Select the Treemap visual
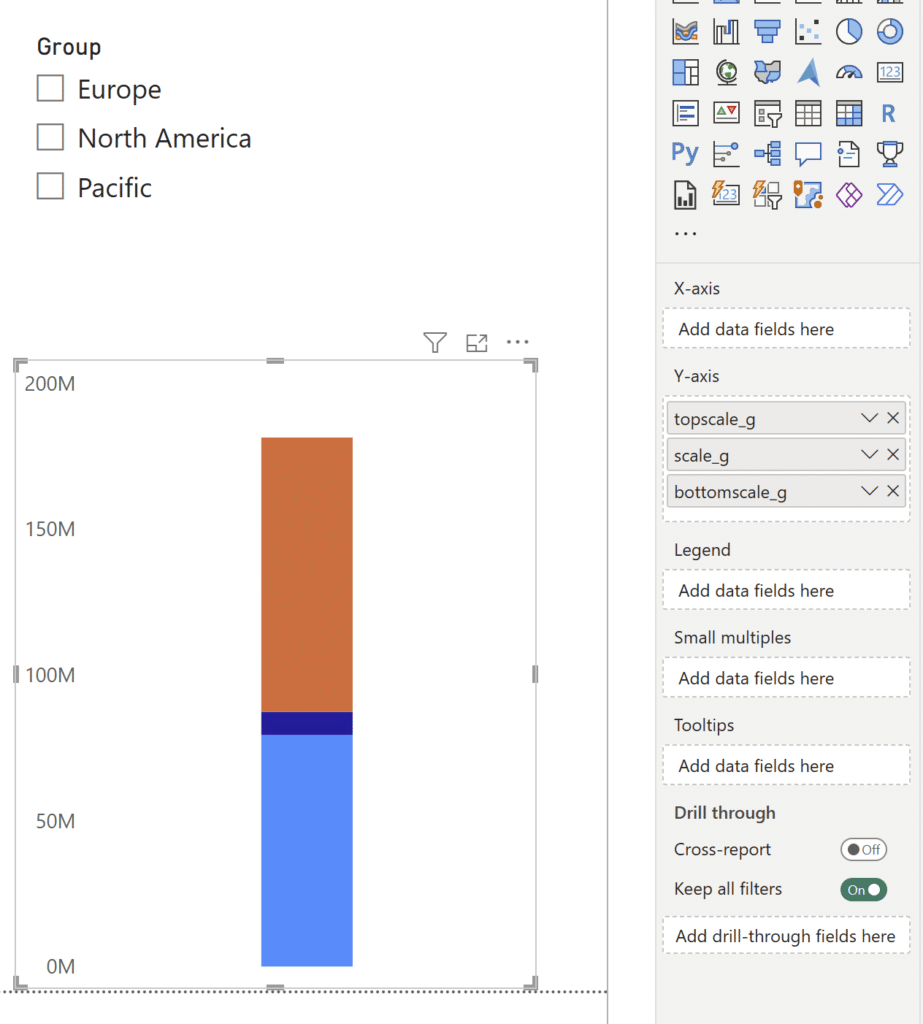The height and width of the screenshot is (1024, 923). point(685,71)
